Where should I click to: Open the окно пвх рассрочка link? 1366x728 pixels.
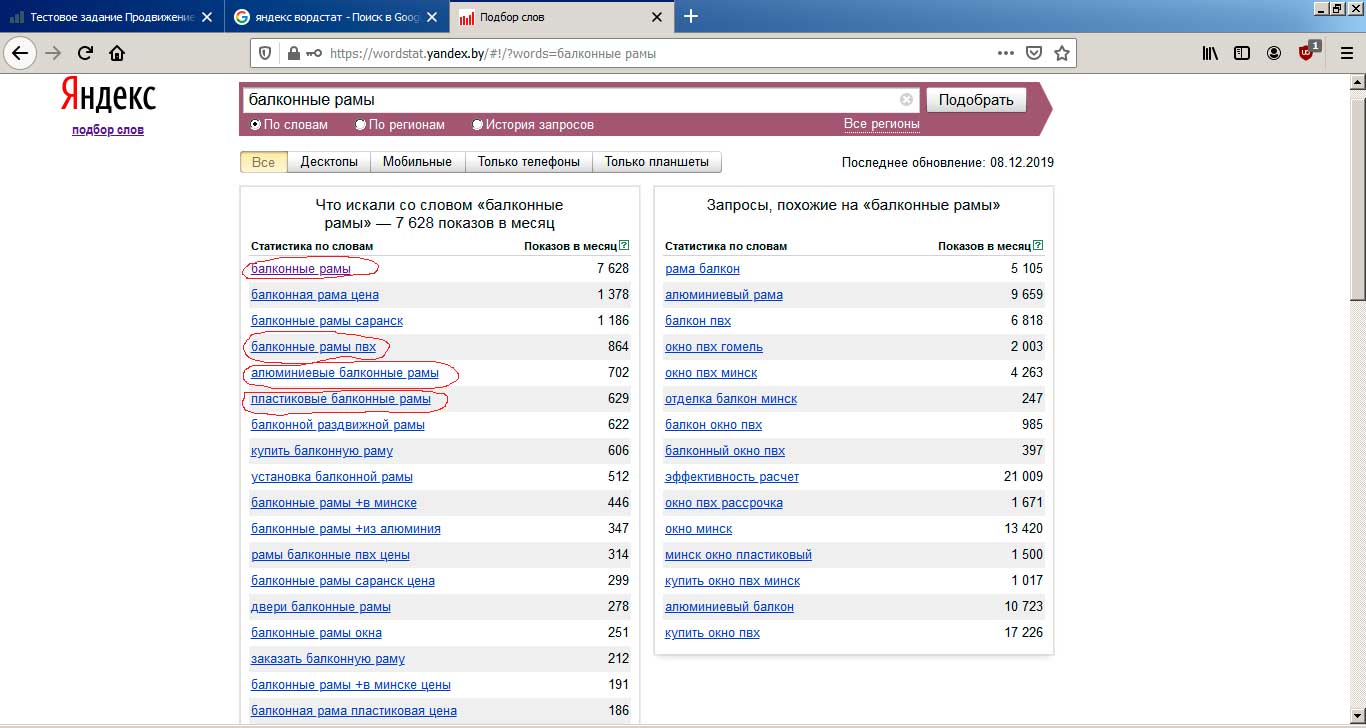(x=724, y=503)
